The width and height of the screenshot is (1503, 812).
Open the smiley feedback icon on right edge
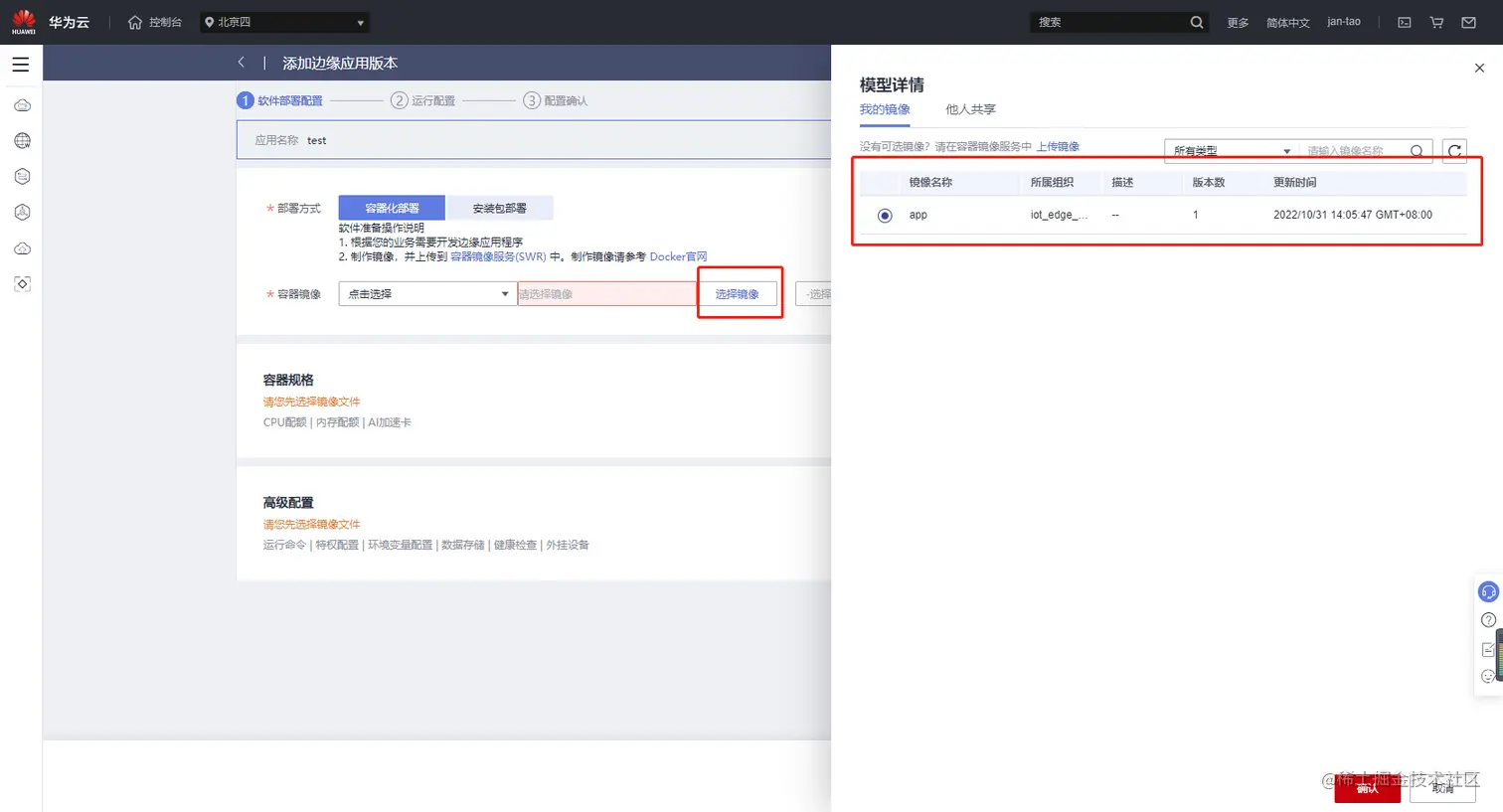(x=1488, y=676)
